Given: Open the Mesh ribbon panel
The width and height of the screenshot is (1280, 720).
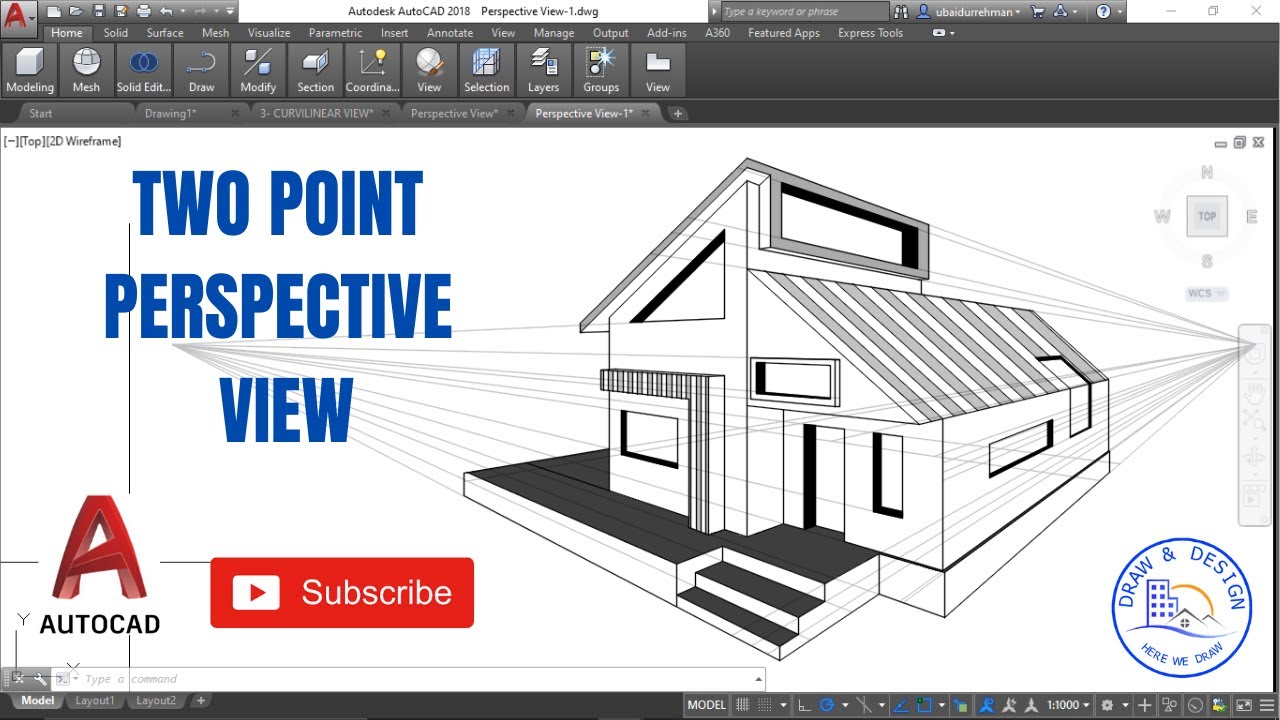Looking at the screenshot, I should 86,70.
